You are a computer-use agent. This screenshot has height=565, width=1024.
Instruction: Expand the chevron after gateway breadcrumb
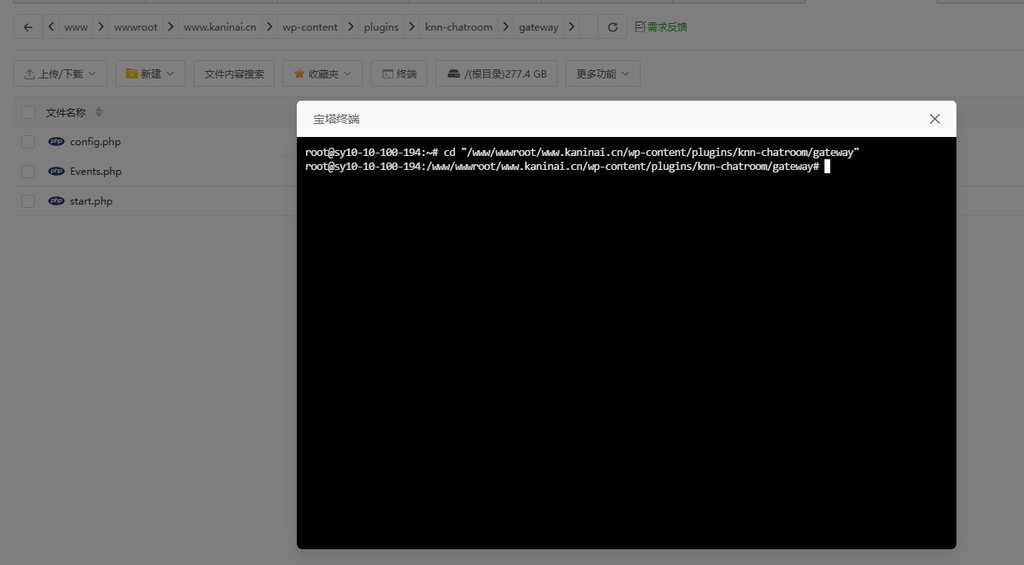click(571, 27)
